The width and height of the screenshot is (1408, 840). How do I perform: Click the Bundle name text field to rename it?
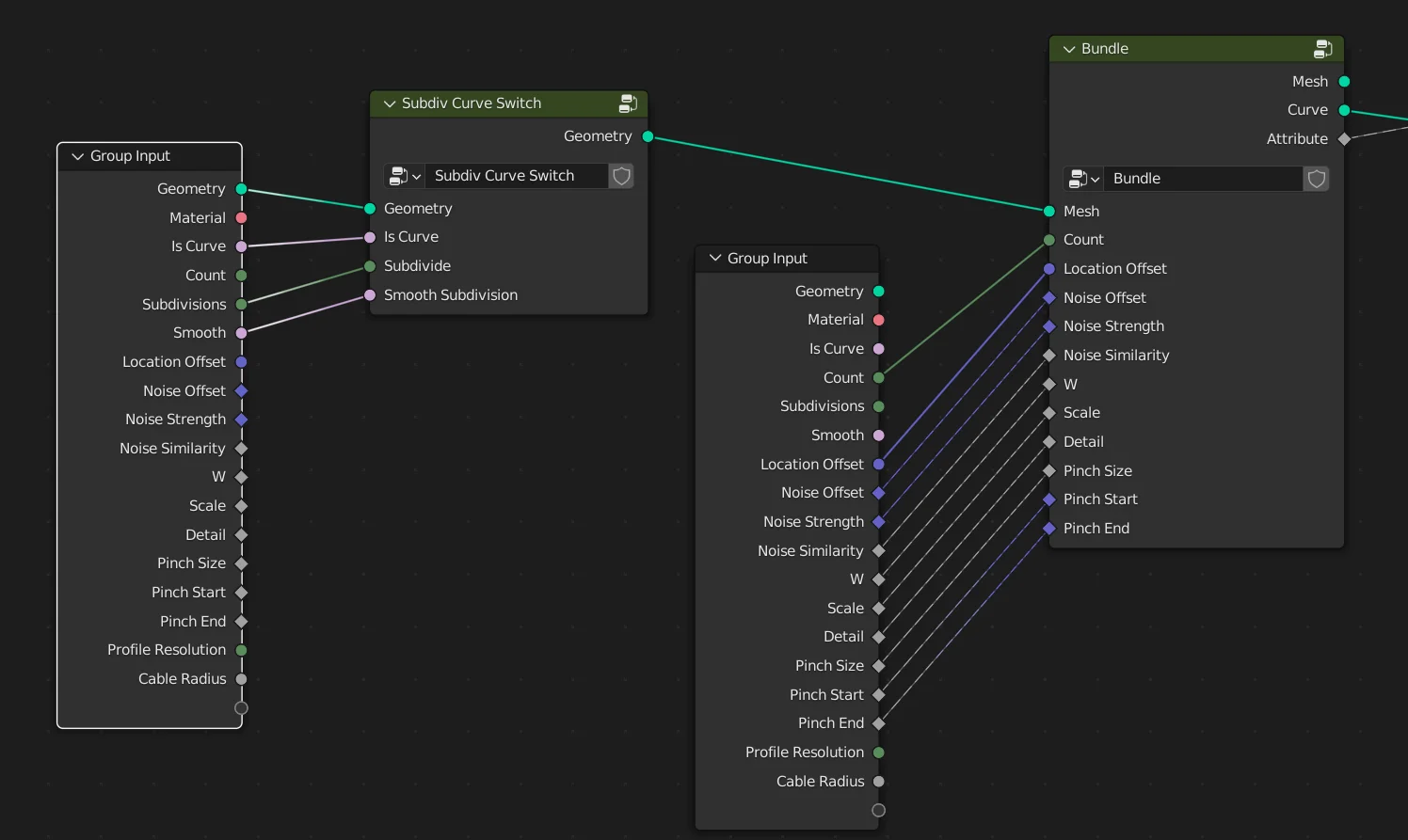[x=1205, y=179]
